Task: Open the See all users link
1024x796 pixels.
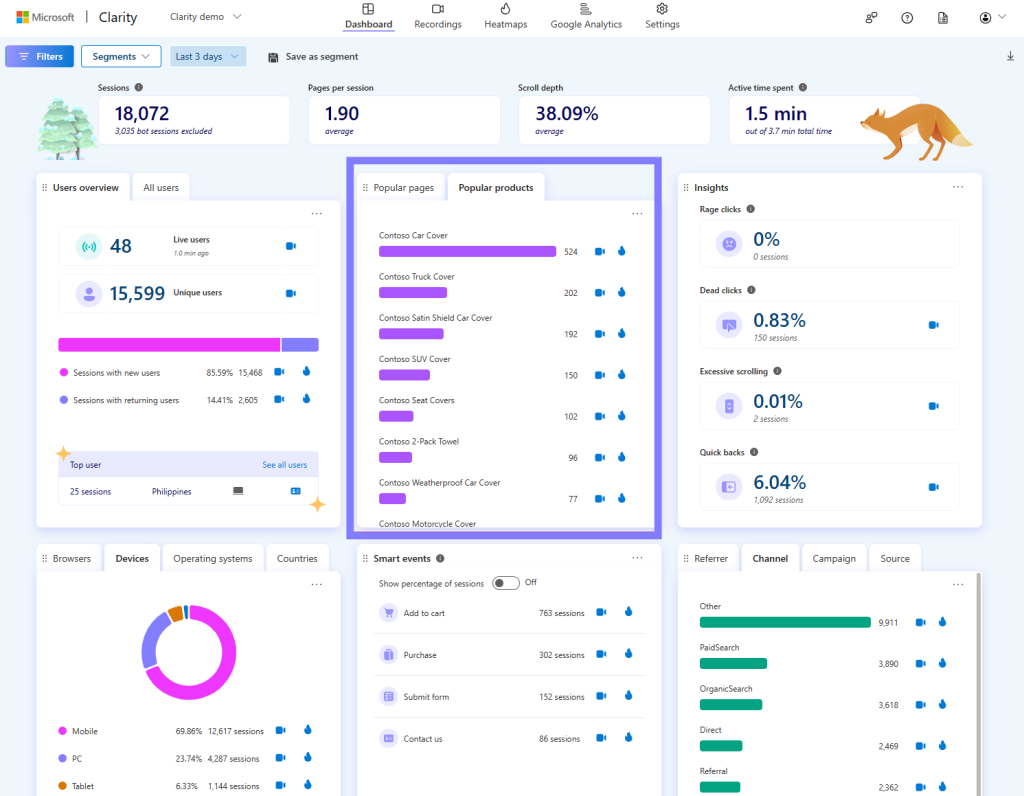Action: [x=285, y=465]
